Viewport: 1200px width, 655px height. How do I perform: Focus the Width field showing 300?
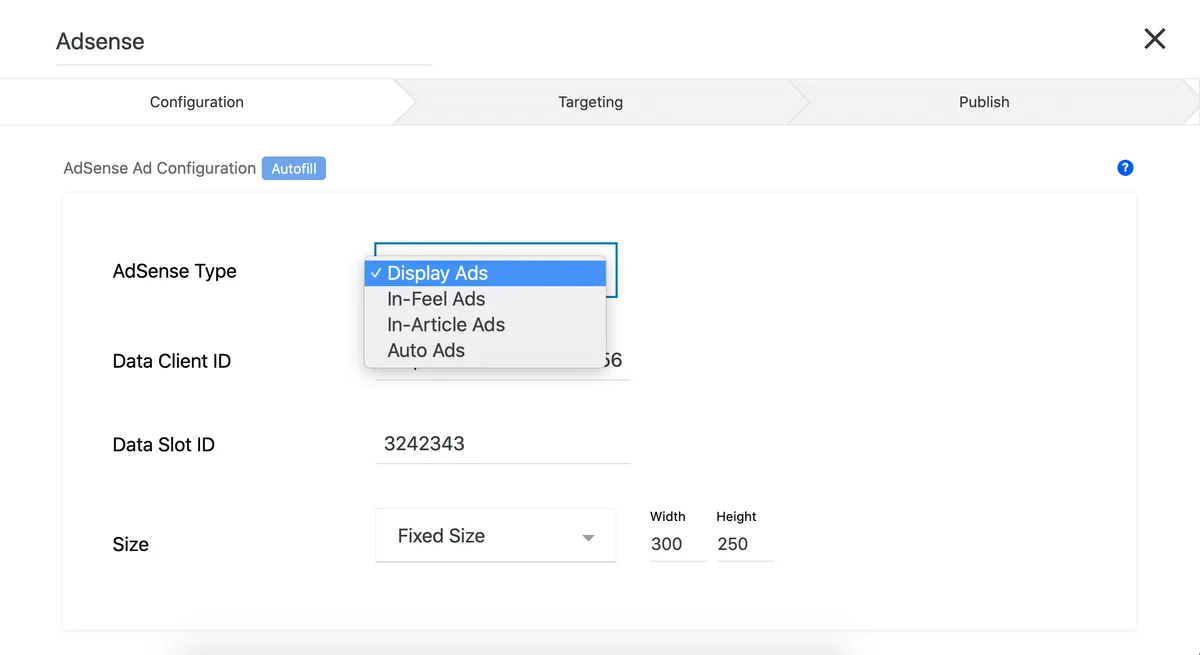[x=678, y=544]
